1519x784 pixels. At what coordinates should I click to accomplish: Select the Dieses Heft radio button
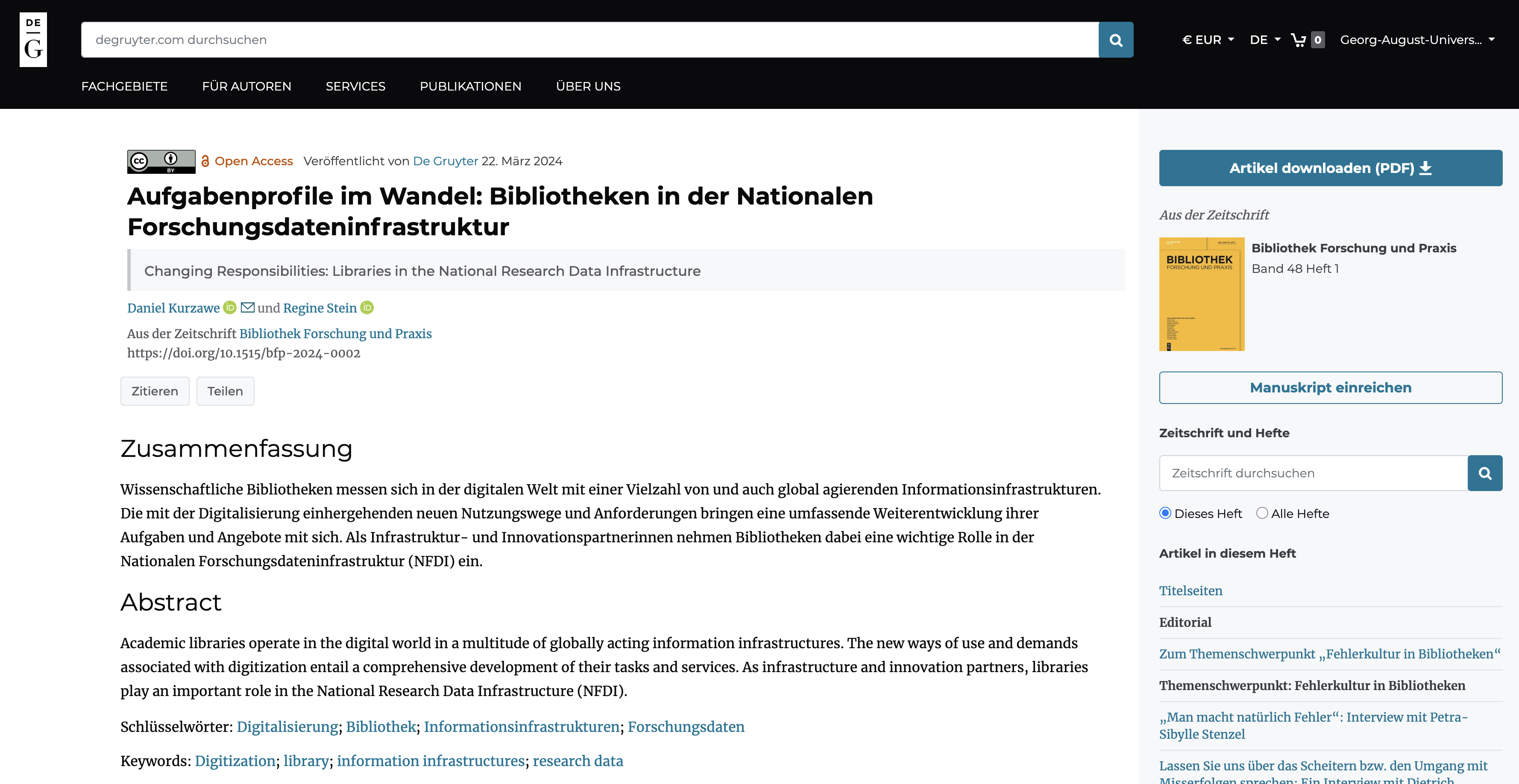coord(1165,513)
